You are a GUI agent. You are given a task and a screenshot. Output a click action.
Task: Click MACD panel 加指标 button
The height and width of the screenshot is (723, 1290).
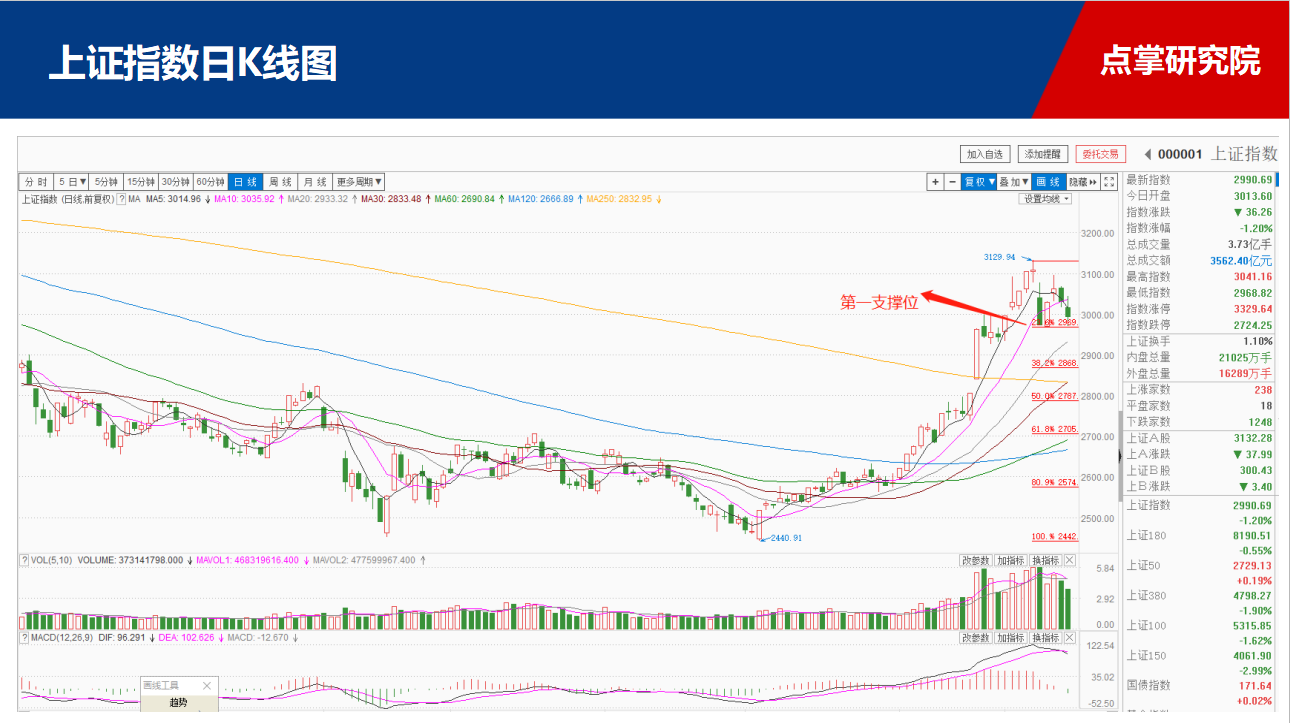pos(1010,637)
